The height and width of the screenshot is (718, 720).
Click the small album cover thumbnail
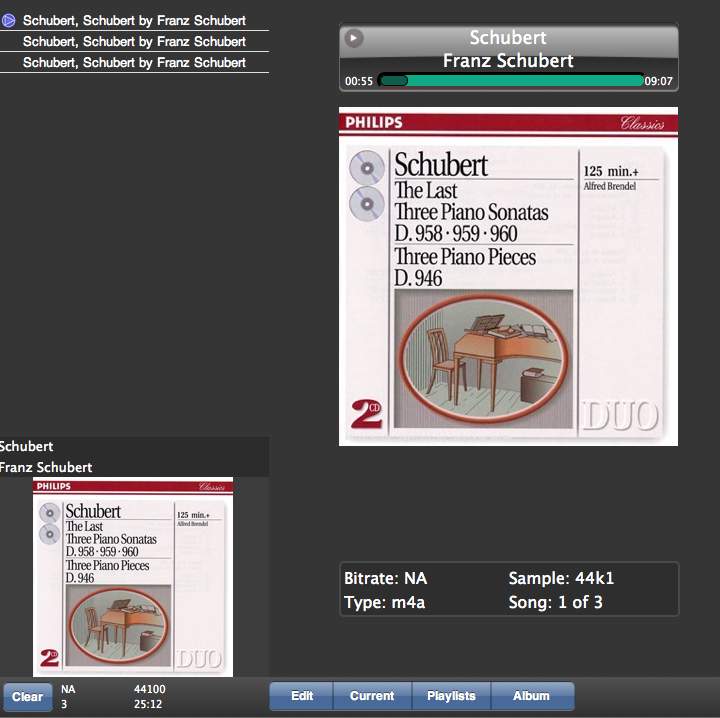pyautogui.click(x=133, y=577)
